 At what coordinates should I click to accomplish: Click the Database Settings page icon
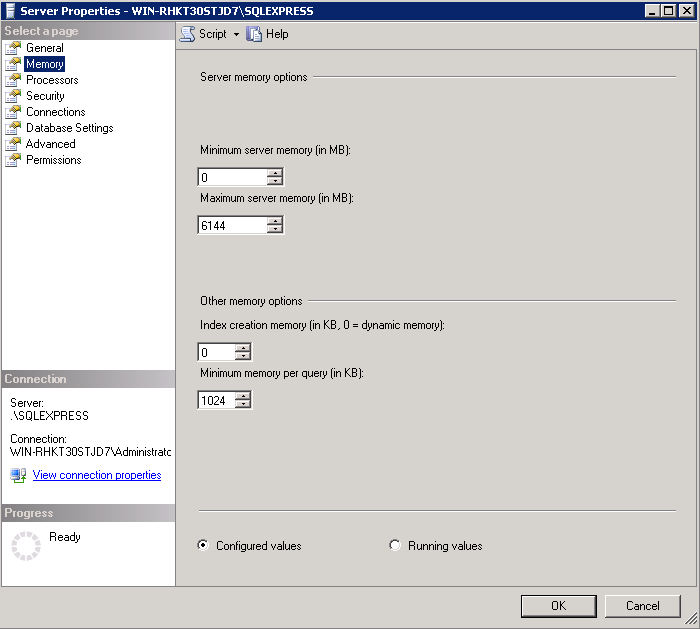coord(13,128)
